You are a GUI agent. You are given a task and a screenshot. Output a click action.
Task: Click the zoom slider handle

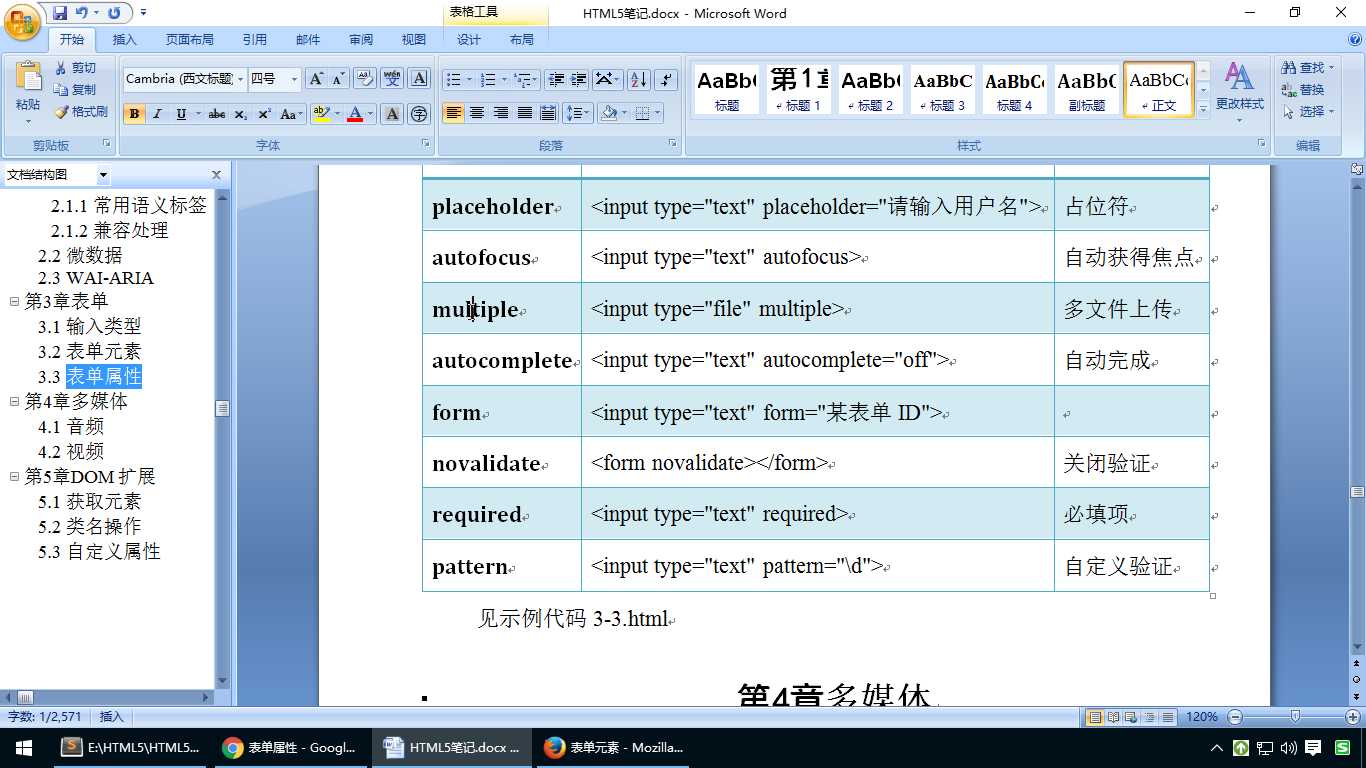(1296, 717)
